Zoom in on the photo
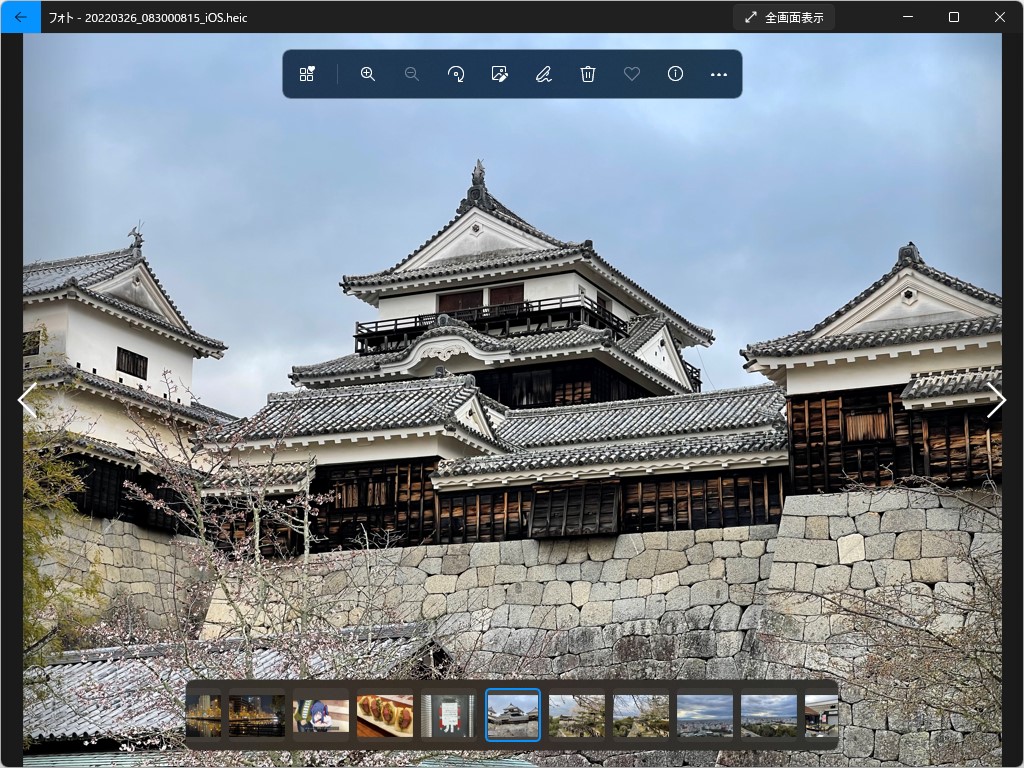The image size is (1024, 768). click(x=368, y=73)
